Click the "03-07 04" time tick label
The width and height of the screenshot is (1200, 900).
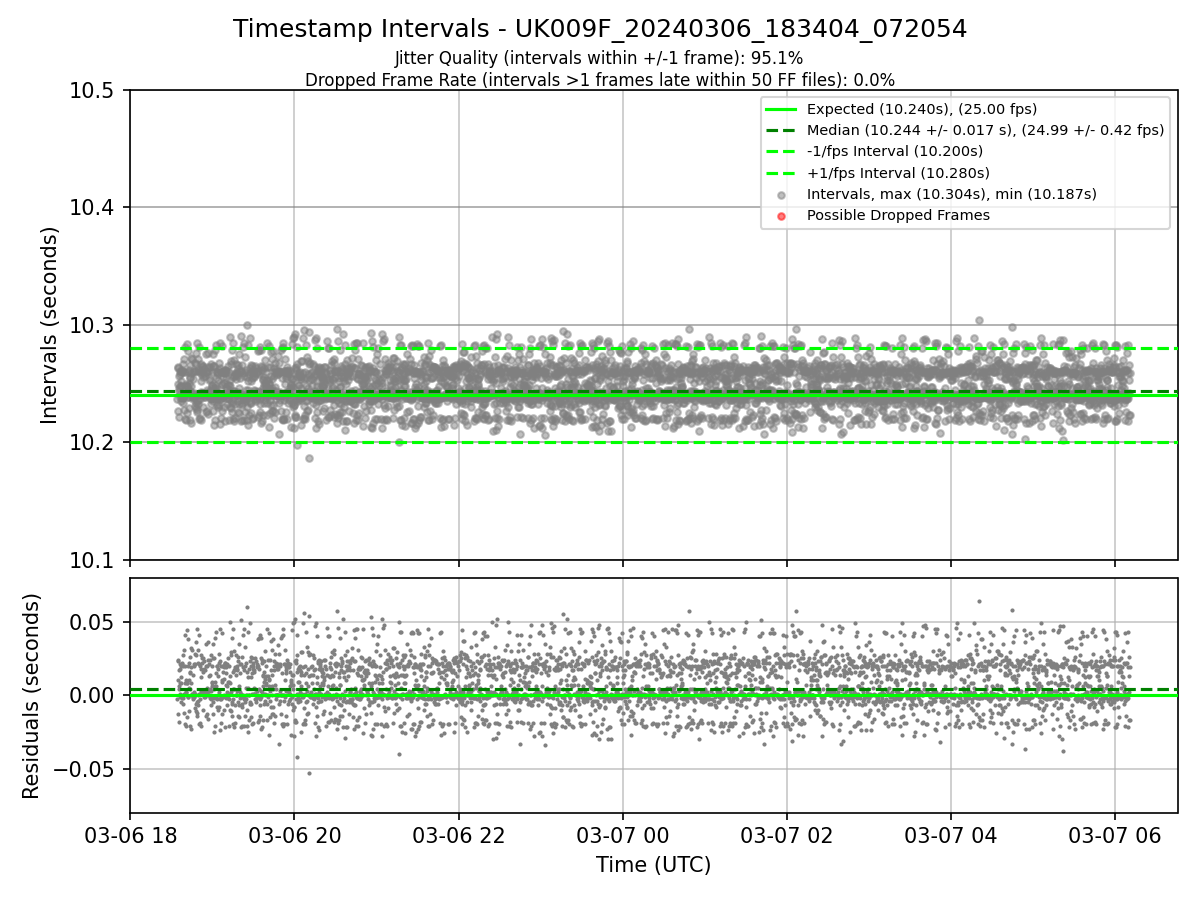[951, 834]
